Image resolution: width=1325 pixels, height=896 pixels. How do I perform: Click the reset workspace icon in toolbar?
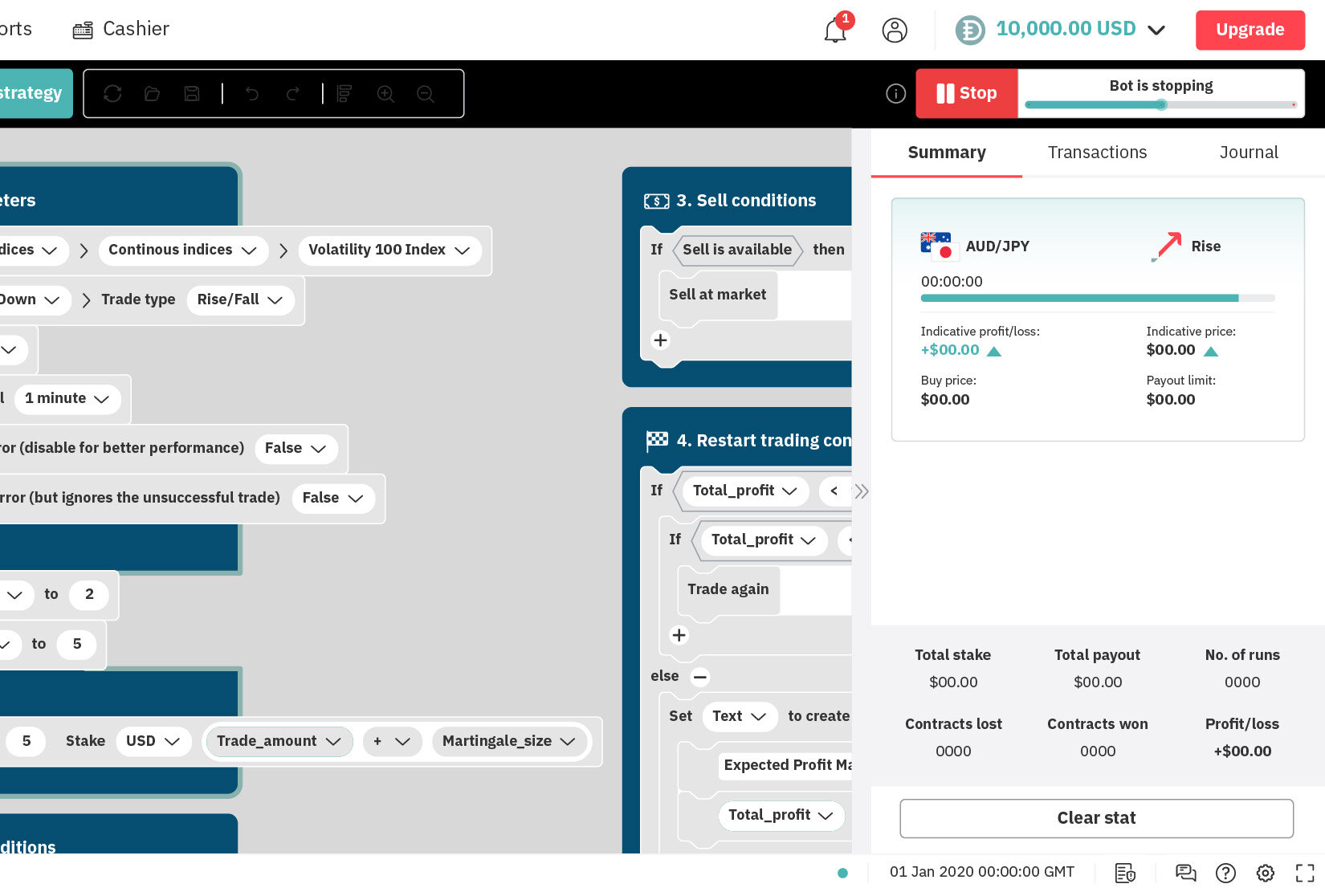click(112, 94)
